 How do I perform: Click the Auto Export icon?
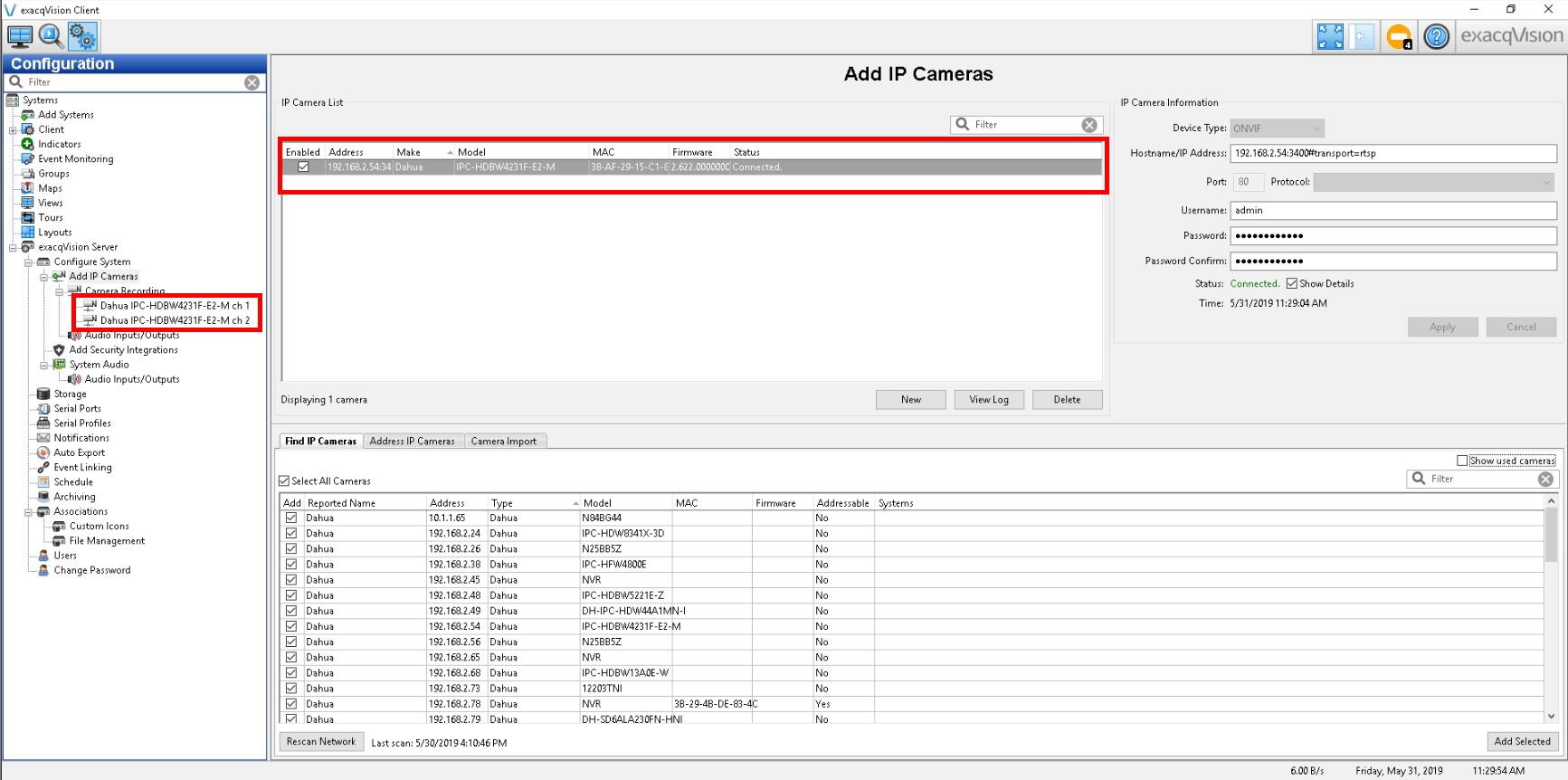[43, 452]
